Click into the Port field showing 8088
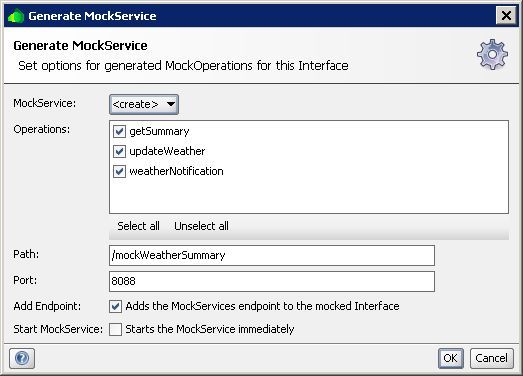The height and width of the screenshot is (376, 523). tap(272, 281)
